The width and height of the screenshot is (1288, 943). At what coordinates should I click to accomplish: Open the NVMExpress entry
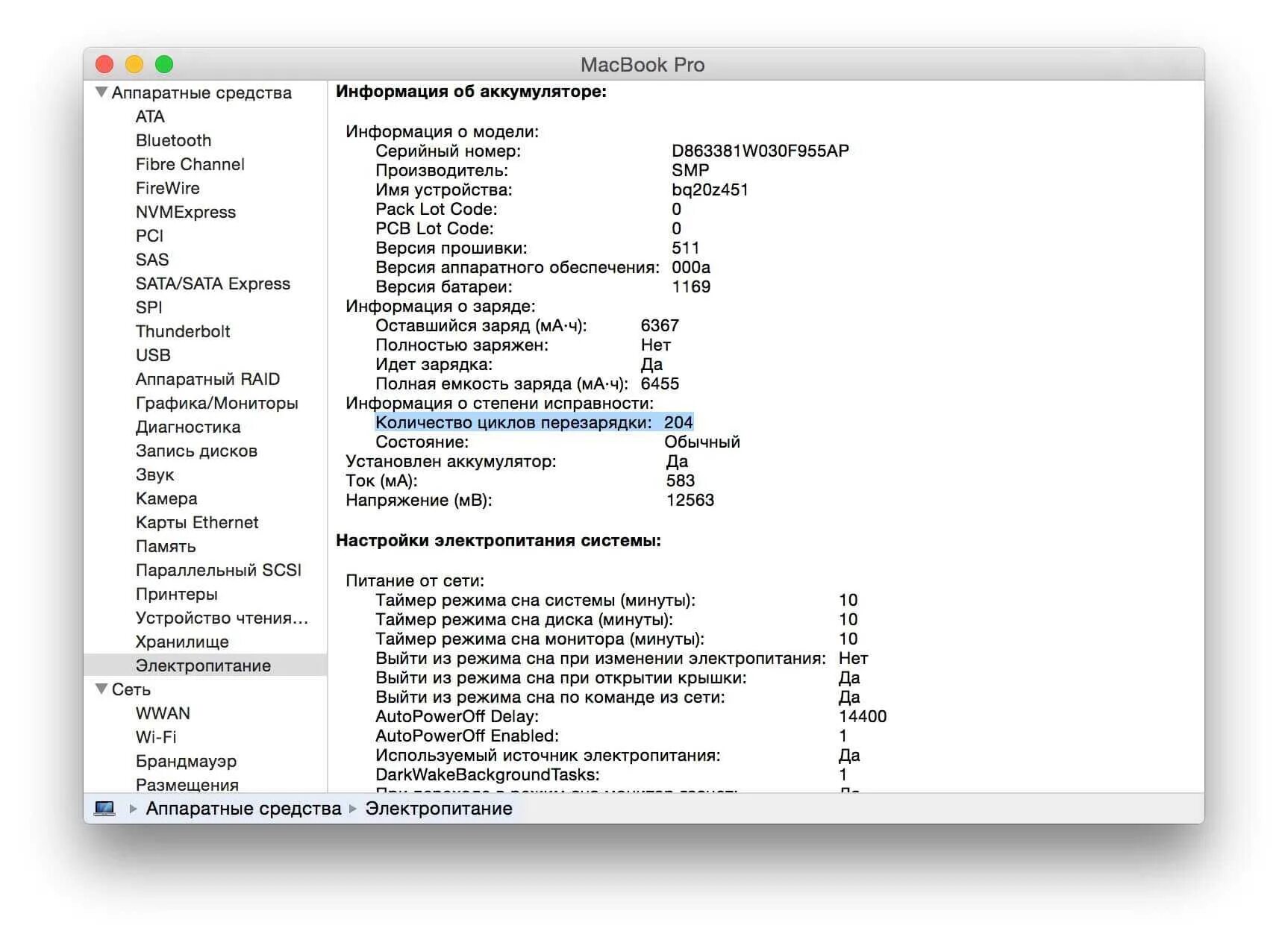point(185,212)
